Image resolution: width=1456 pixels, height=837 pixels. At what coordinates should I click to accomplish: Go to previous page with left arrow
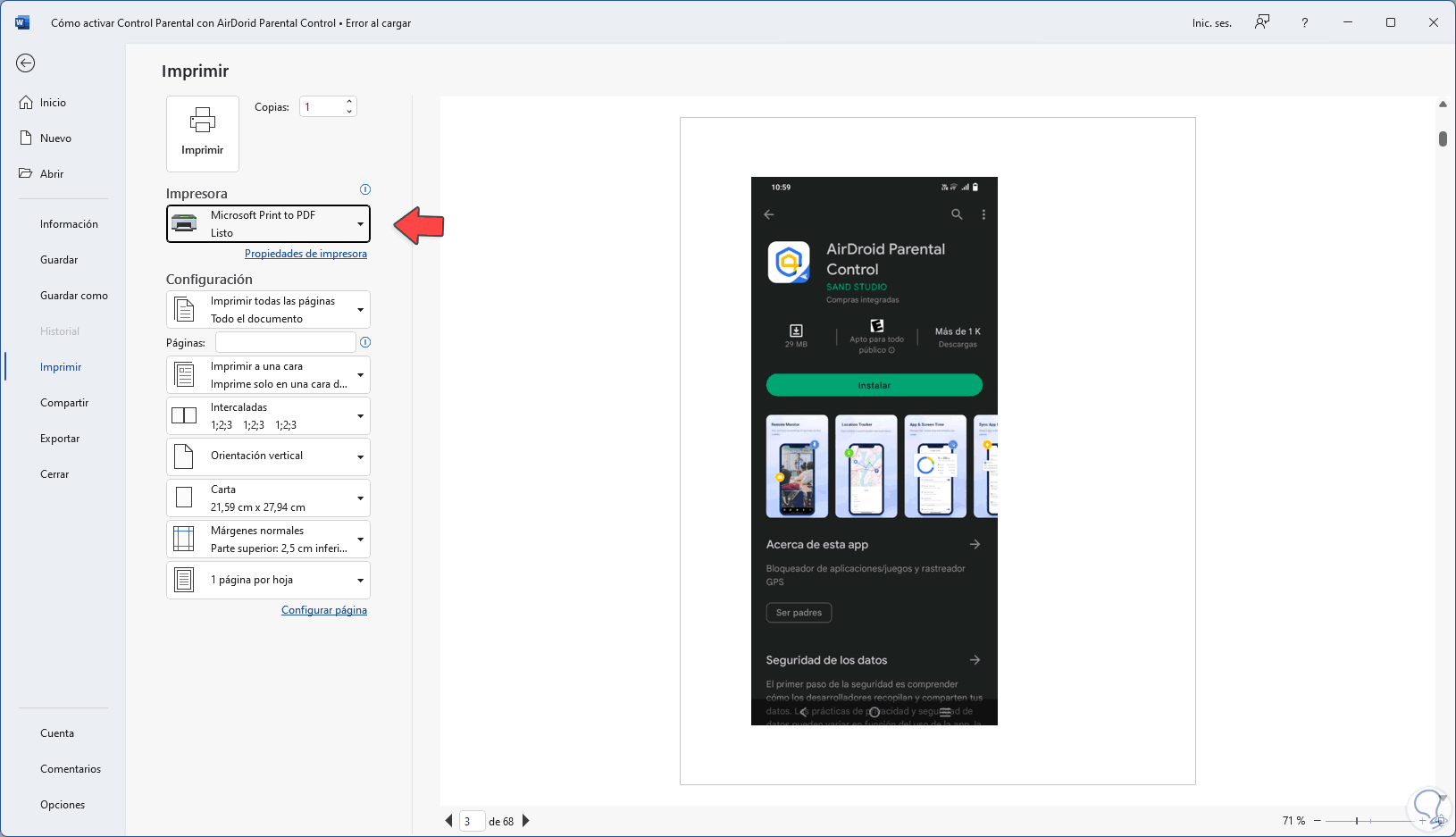pos(448,821)
